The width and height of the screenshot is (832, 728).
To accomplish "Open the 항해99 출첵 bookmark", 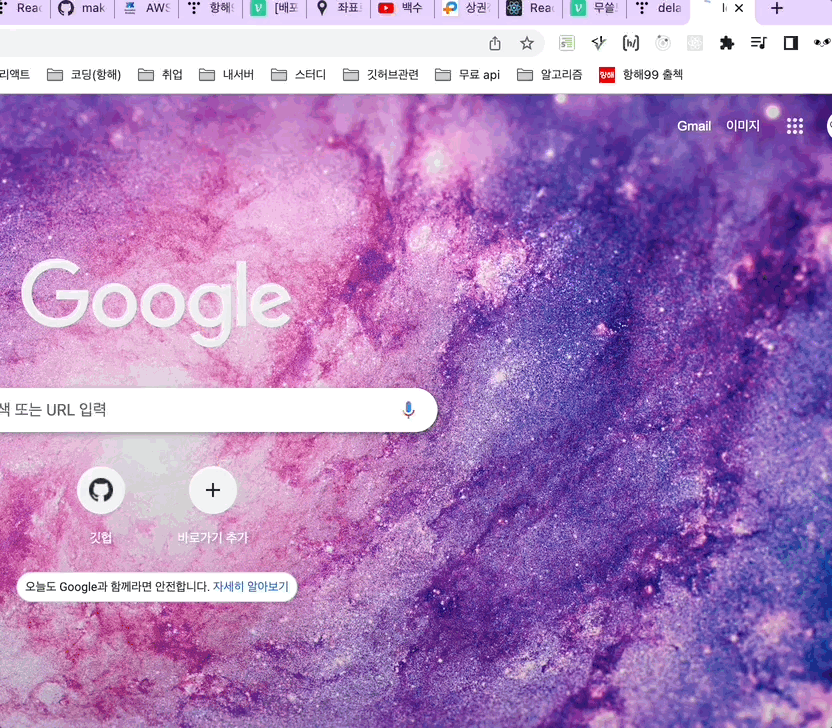I will 640,75.
